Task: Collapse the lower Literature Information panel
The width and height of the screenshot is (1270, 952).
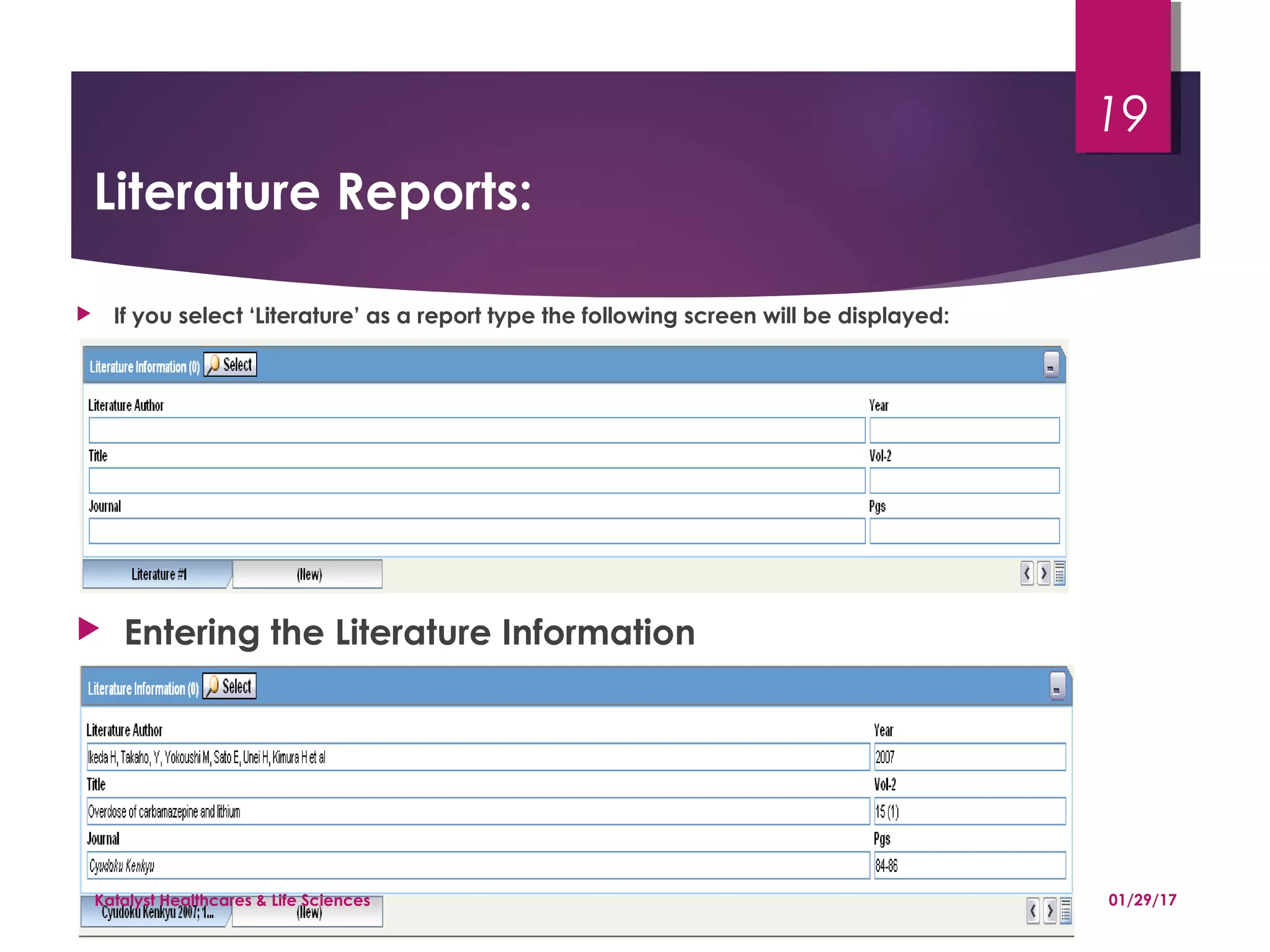Action: coord(1057,687)
